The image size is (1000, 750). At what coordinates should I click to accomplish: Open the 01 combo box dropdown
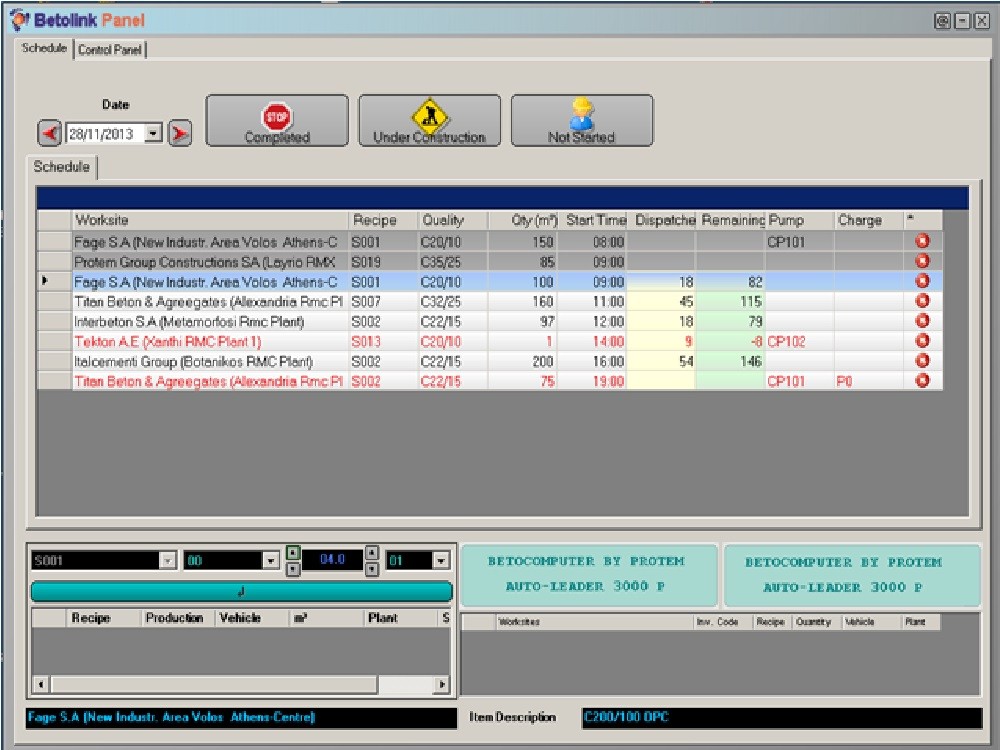[x=441, y=561]
